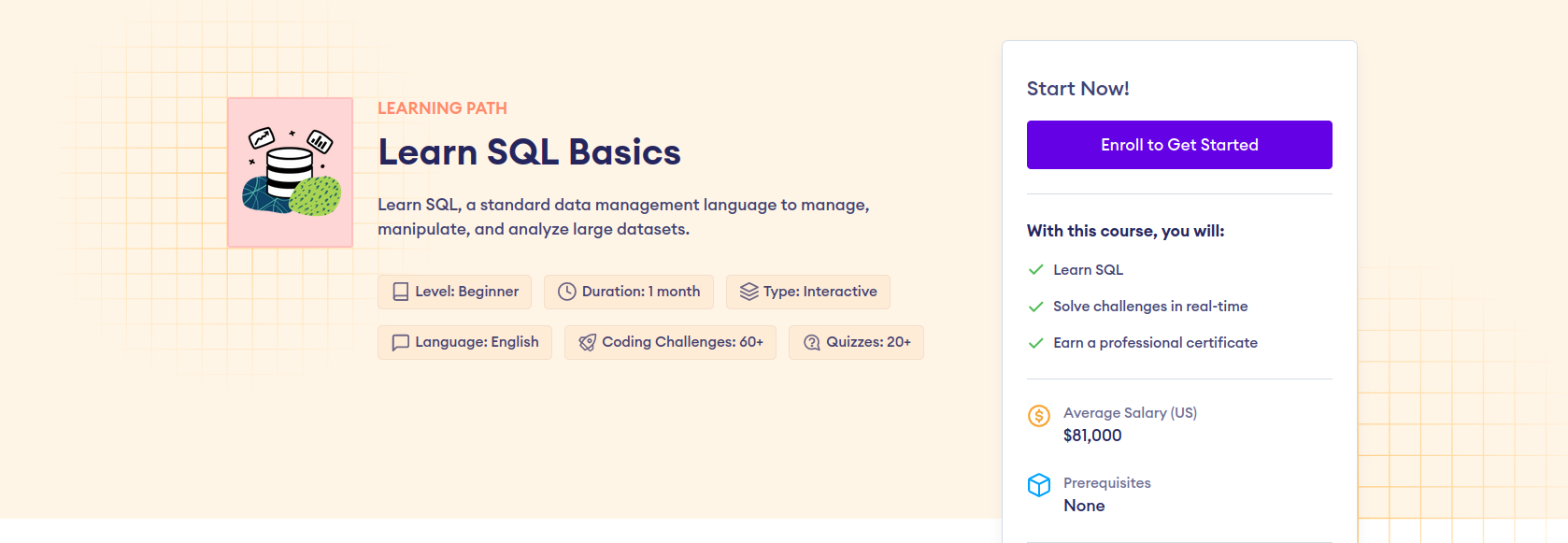1568x543 pixels.
Task: Click the $81,000 salary value
Action: [1092, 436]
